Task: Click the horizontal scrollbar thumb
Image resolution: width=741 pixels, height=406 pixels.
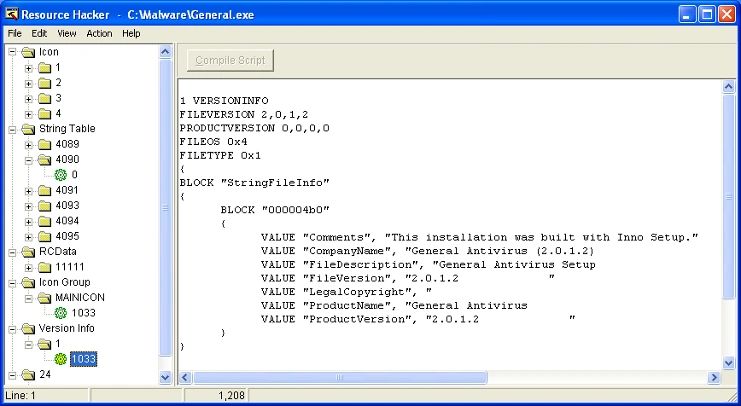Action: pos(339,377)
